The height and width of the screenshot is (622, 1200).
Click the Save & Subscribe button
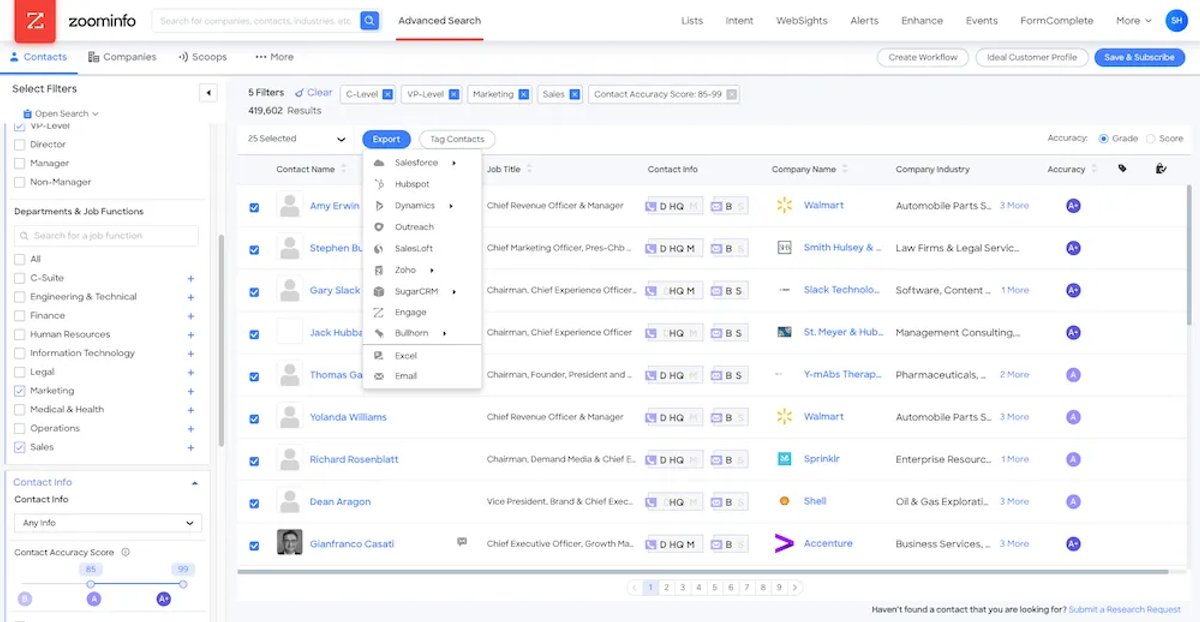[1139, 57]
